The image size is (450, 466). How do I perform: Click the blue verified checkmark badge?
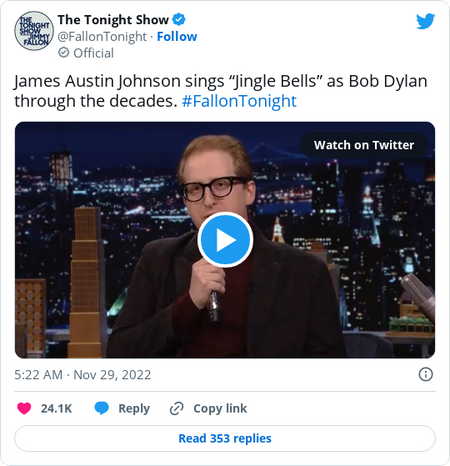179,20
